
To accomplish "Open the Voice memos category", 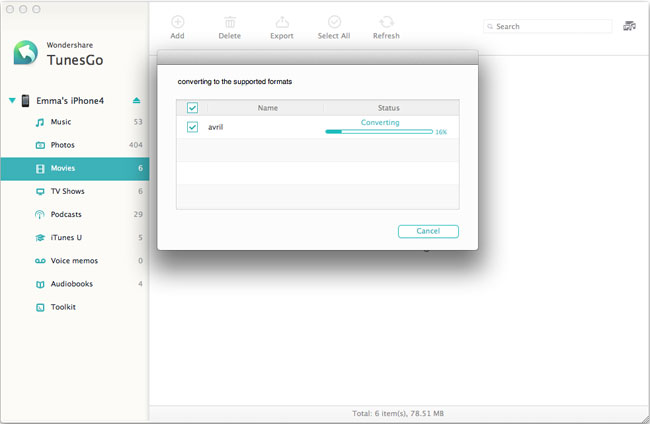I will (75, 261).
